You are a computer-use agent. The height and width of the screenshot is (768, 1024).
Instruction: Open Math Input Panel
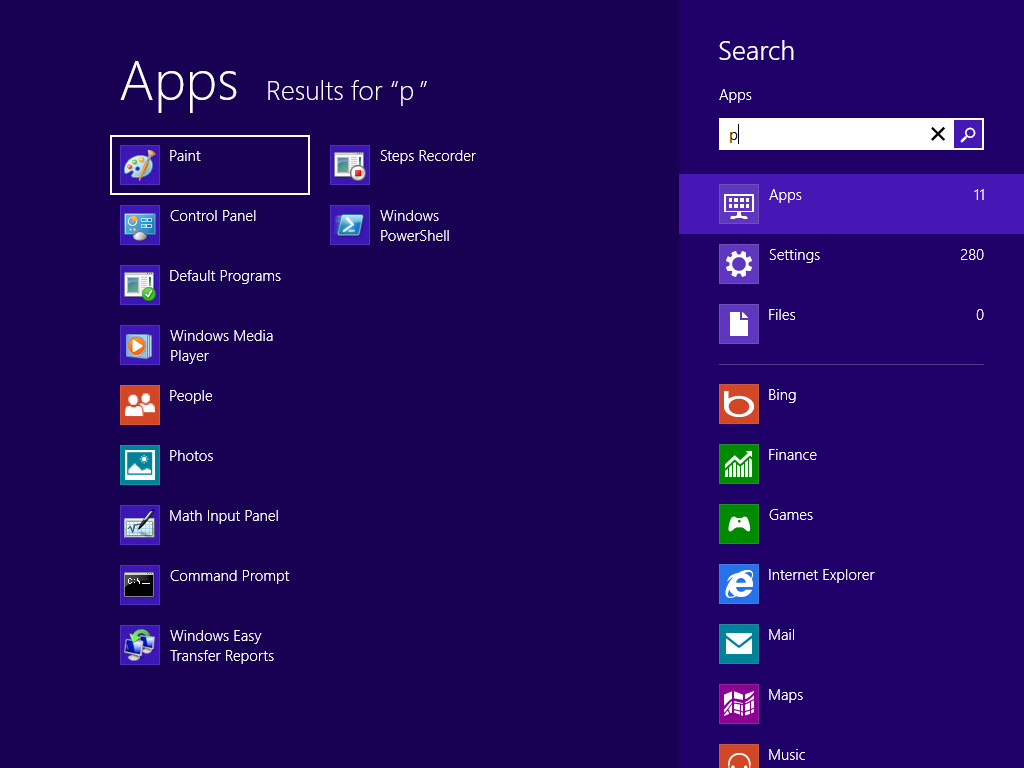pos(140,525)
